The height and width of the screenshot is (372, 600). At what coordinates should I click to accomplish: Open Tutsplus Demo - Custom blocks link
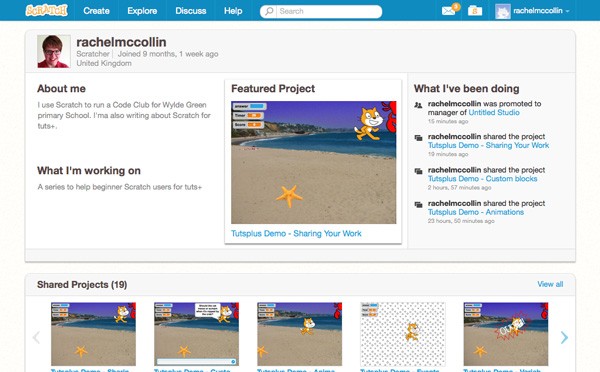tap(483, 179)
